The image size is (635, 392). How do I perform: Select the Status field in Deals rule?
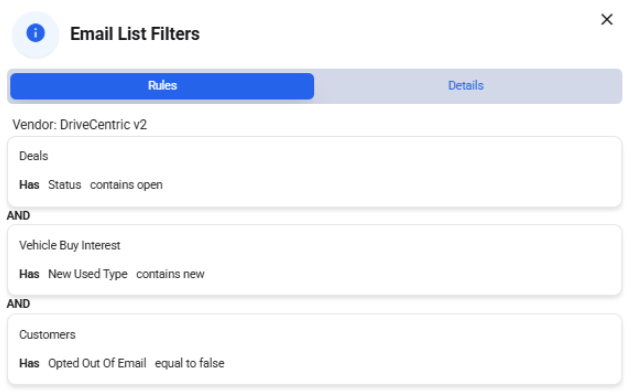(x=64, y=185)
